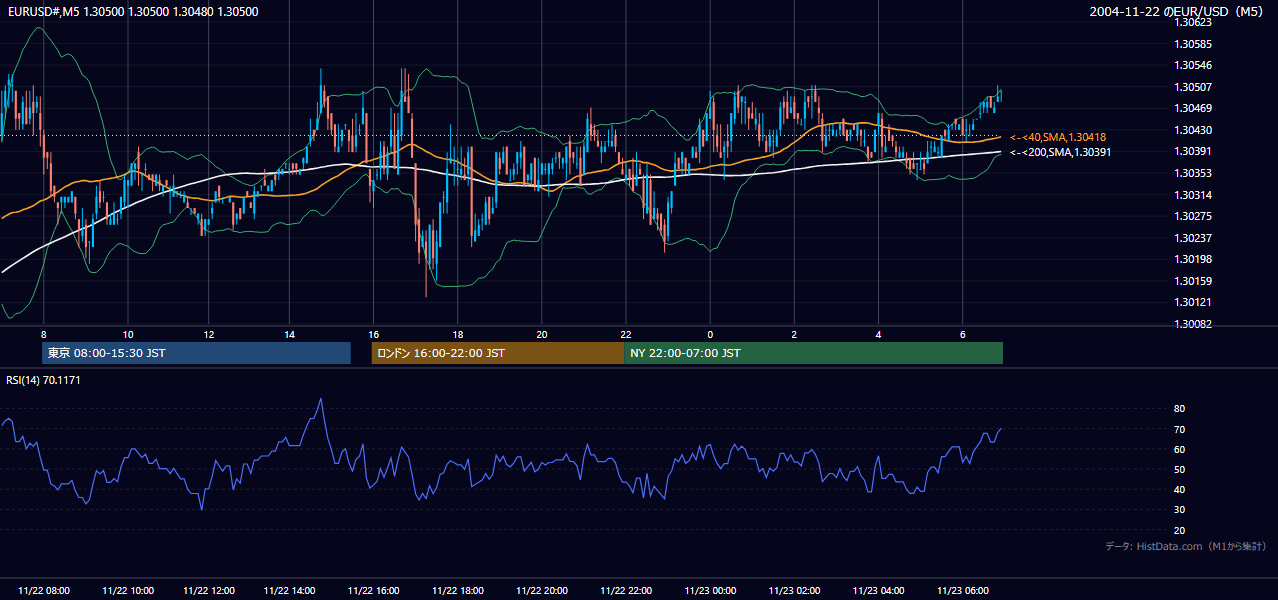The height and width of the screenshot is (600, 1278).
Task: Click price level 1.30198 on axis
Action: point(1193,259)
